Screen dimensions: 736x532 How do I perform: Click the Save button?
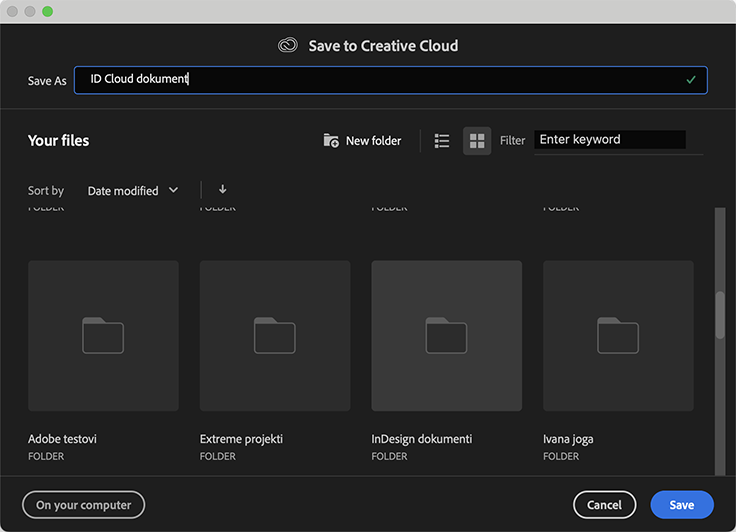click(681, 505)
